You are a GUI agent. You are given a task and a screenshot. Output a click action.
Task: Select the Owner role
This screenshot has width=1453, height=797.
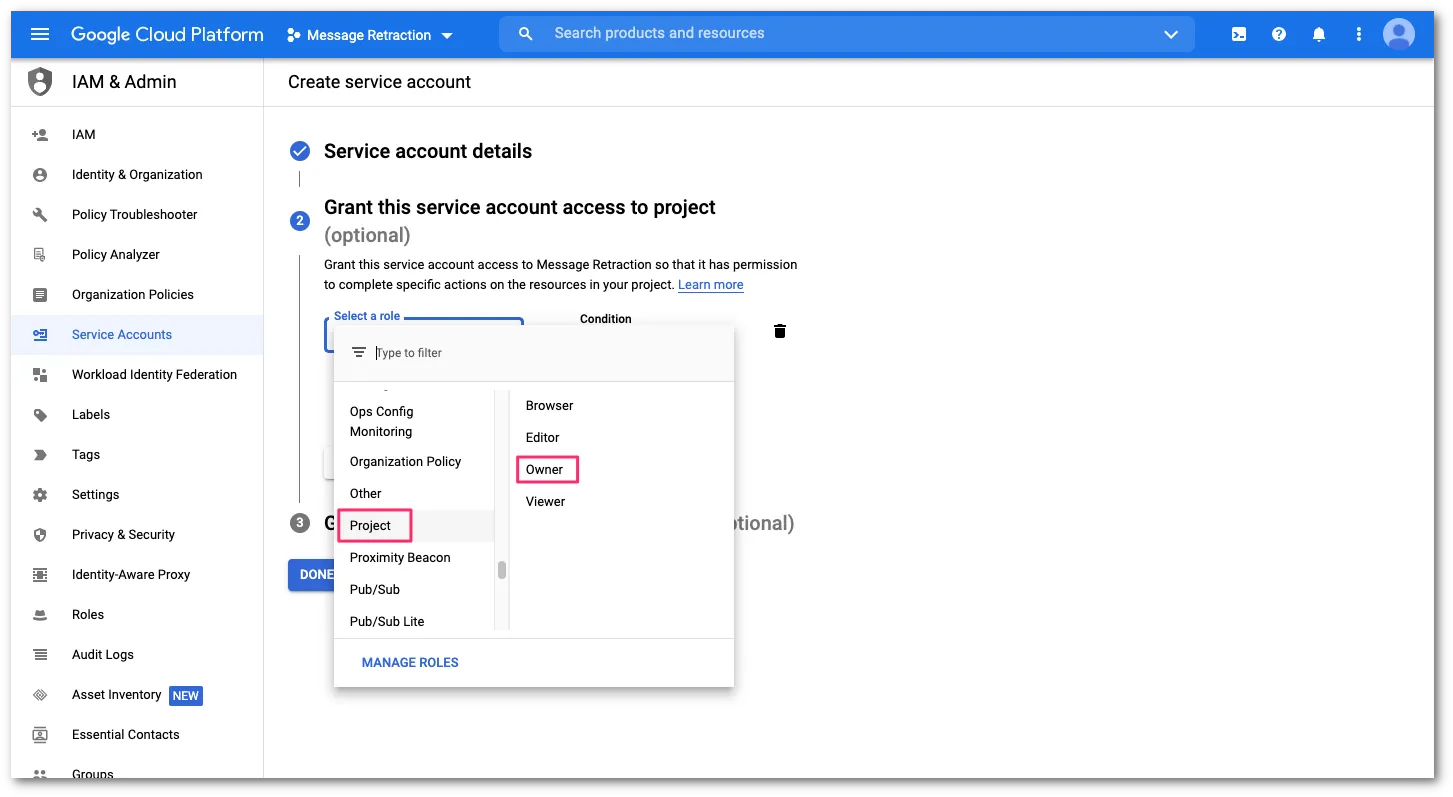pyautogui.click(x=546, y=469)
